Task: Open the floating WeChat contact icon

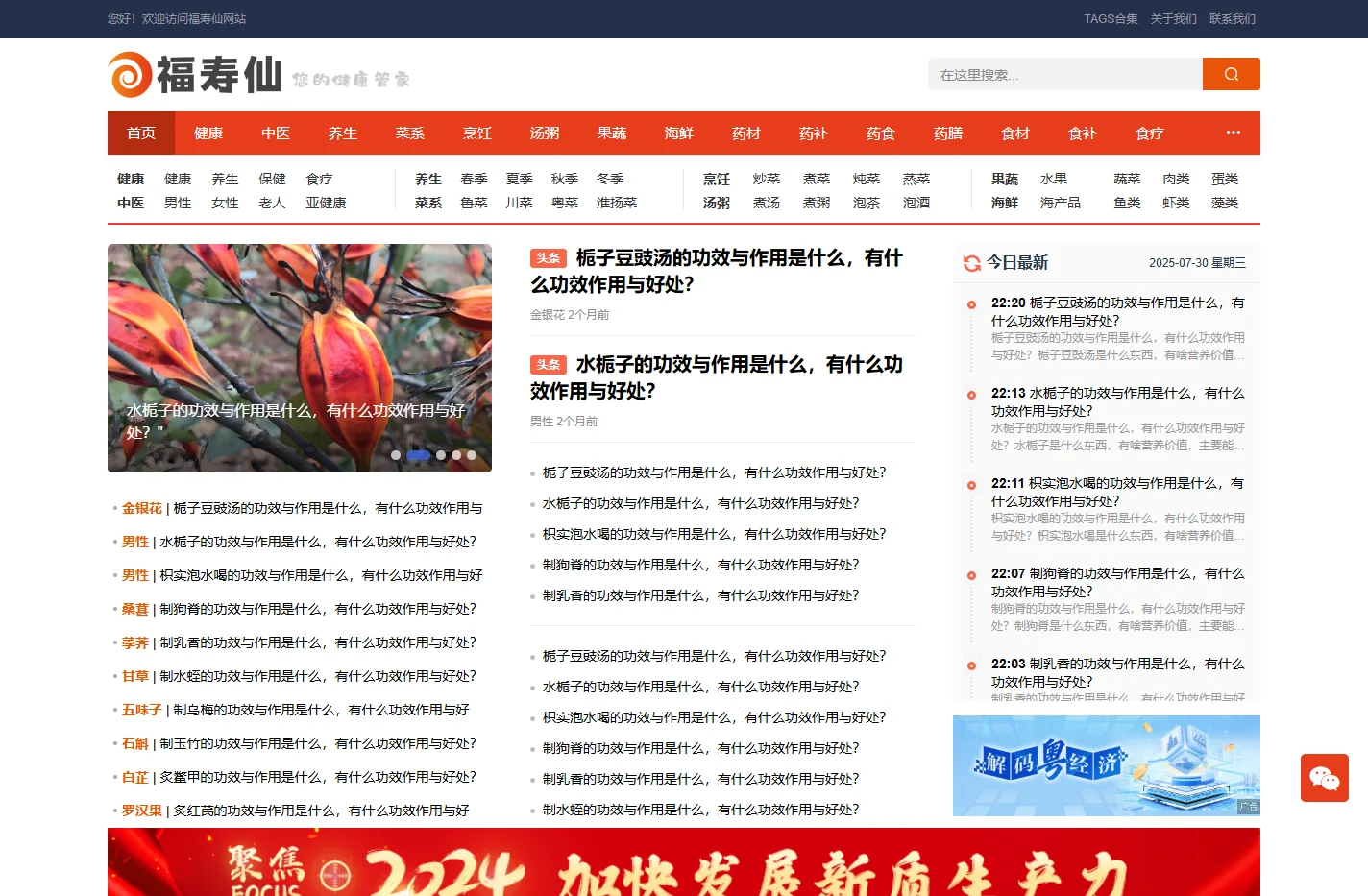Action: [x=1325, y=778]
